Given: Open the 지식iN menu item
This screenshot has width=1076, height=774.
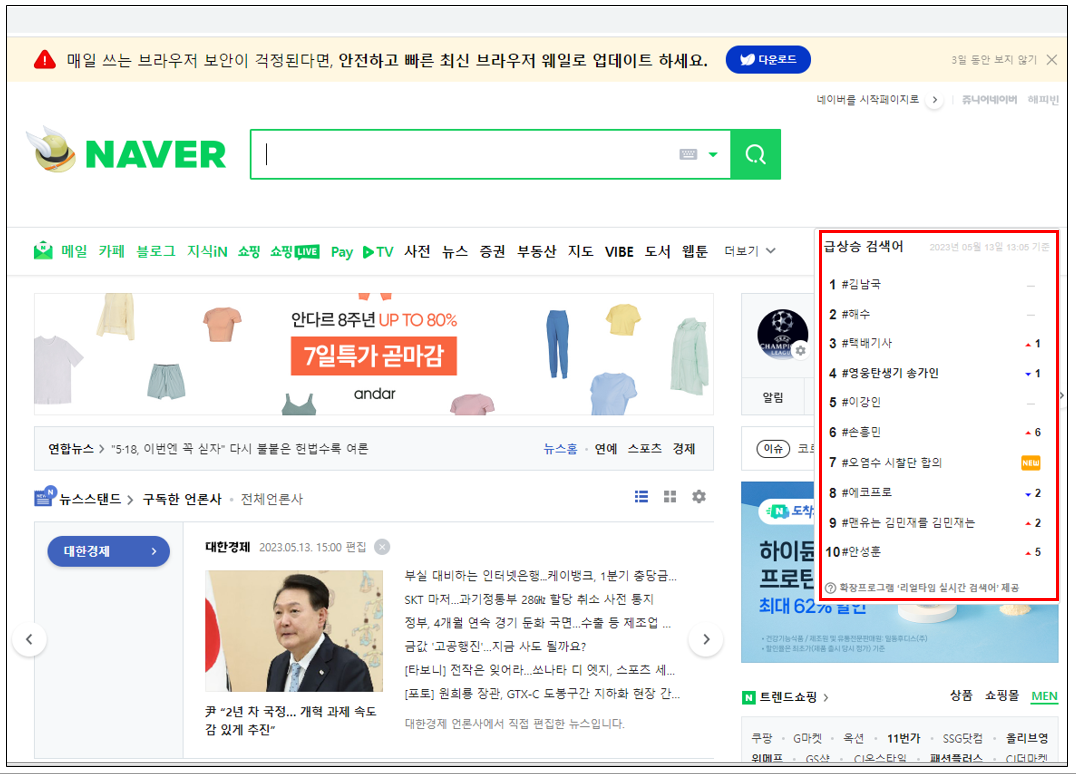Looking at the screenshot, I should (207, 251).
